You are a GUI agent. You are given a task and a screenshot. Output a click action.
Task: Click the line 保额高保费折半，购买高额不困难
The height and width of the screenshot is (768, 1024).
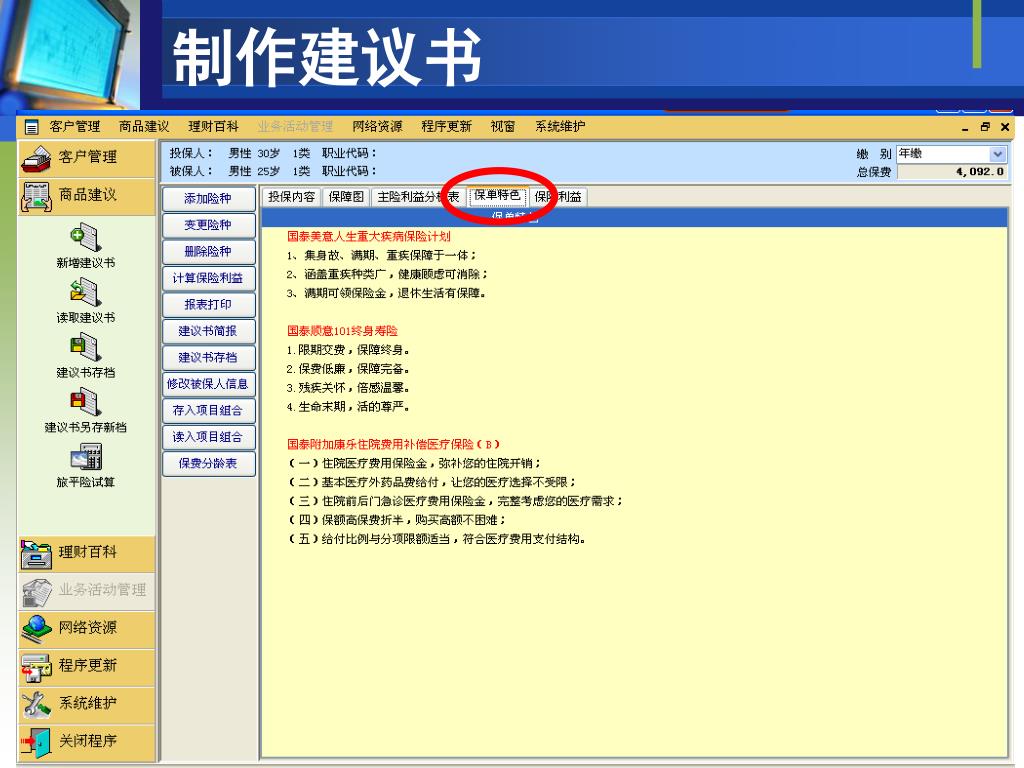(x=397, y=520)
